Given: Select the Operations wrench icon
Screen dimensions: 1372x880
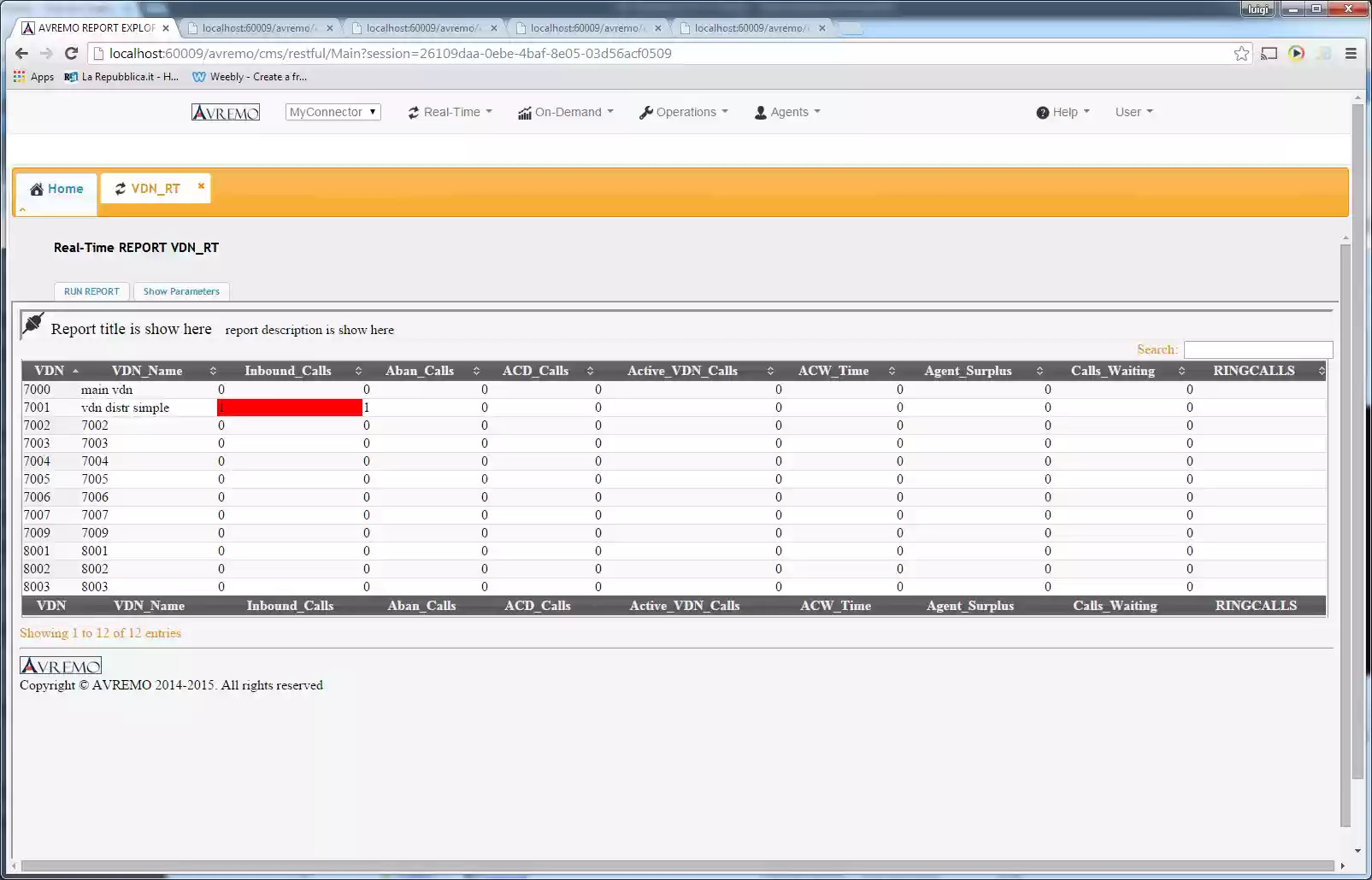Looking at the screenshot, I should click(646, 111).
